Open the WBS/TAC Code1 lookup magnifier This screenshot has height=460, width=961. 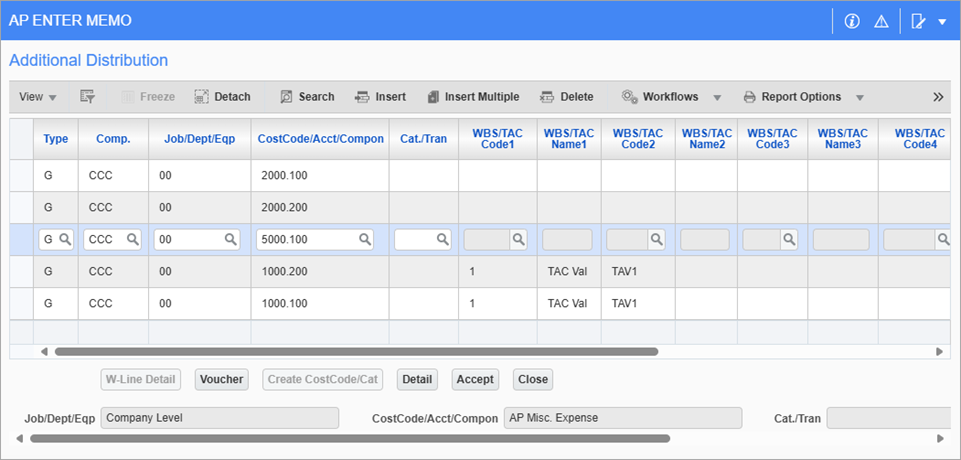[518, 239]
